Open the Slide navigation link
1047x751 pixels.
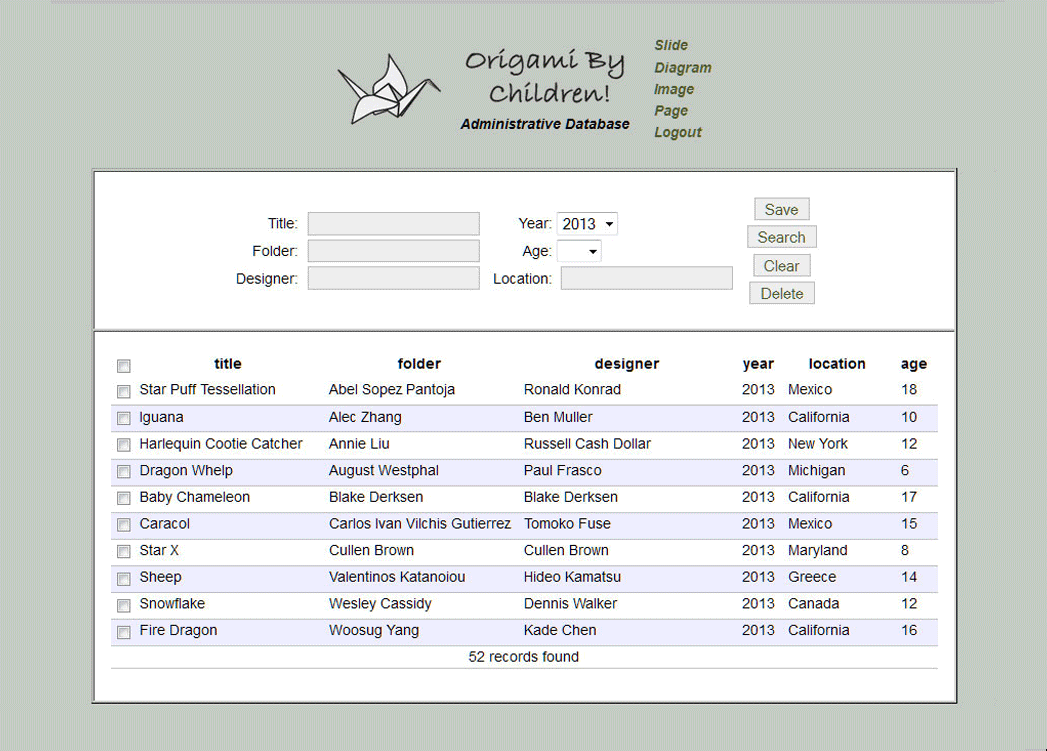coord(671,45)
